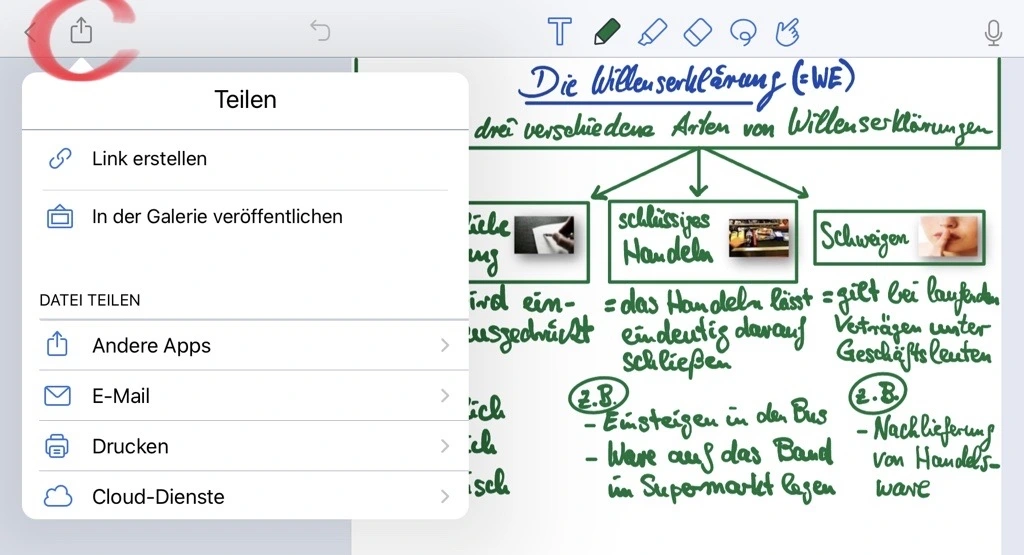Tap In der Galerie veröffentlichen
This screenshot has height=555, width=1024.
217,216
